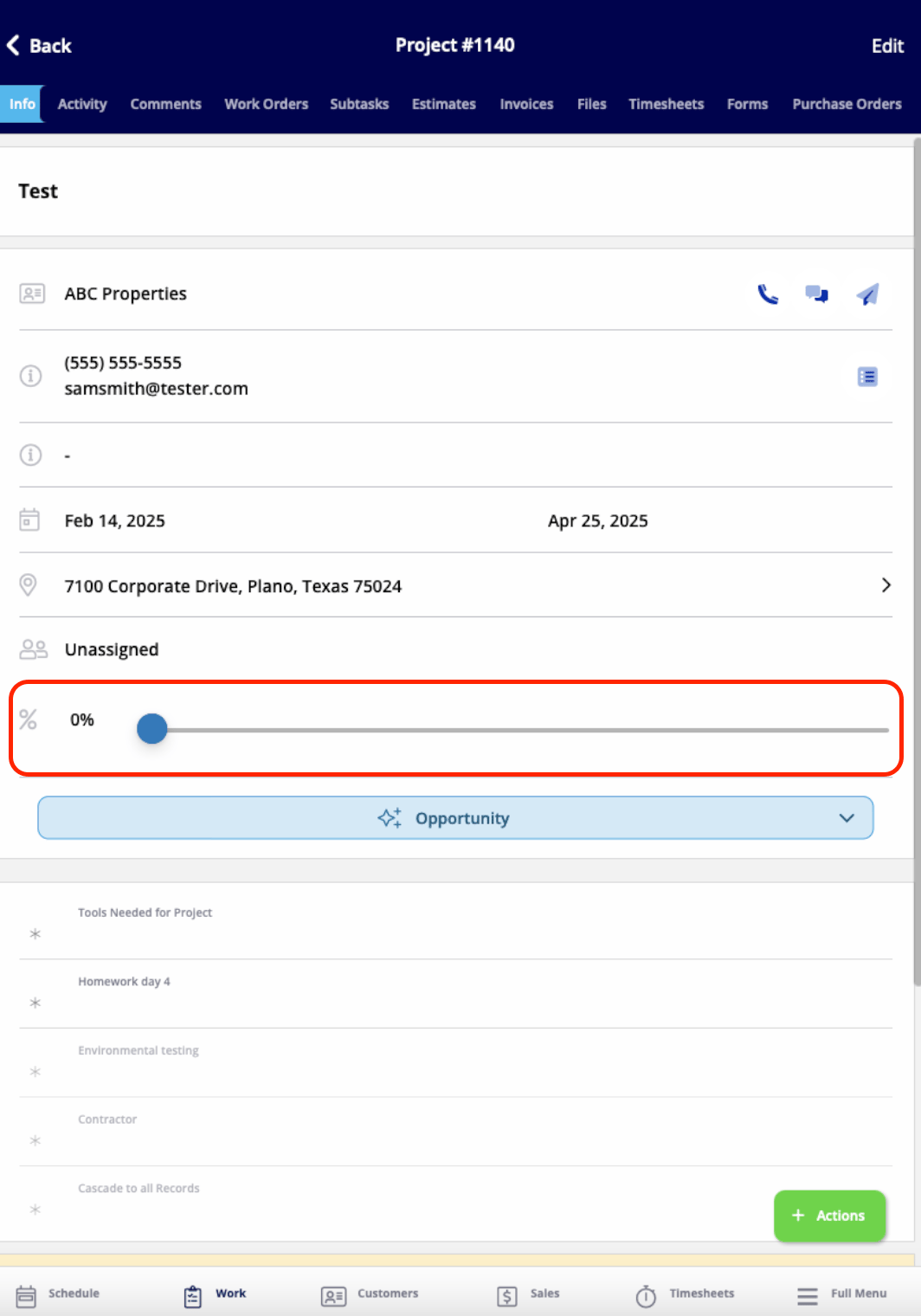Go back using the Back arrow

click(x=39, y=46)
